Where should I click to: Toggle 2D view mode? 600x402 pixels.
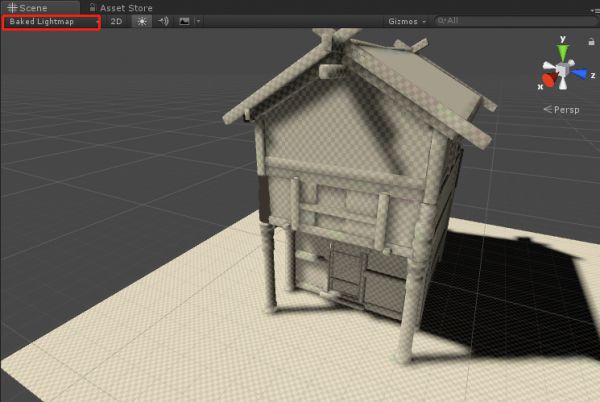116,21
